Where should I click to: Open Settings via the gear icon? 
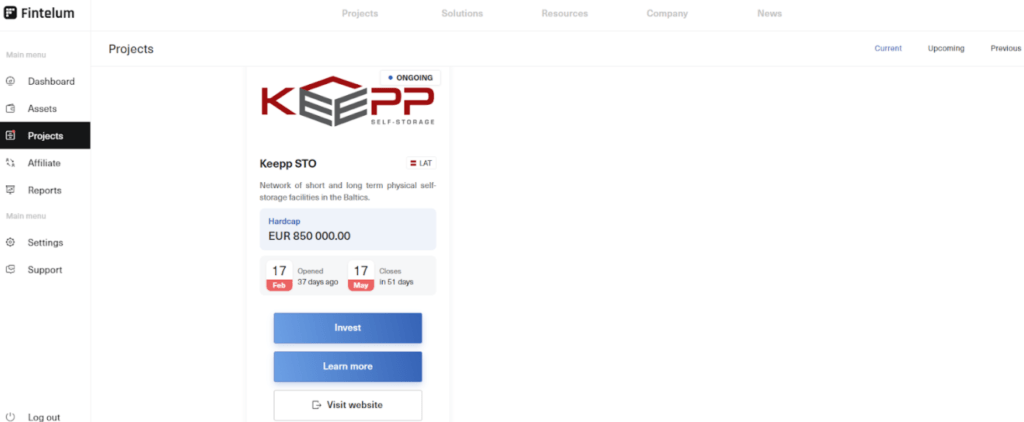pos(10,242)
